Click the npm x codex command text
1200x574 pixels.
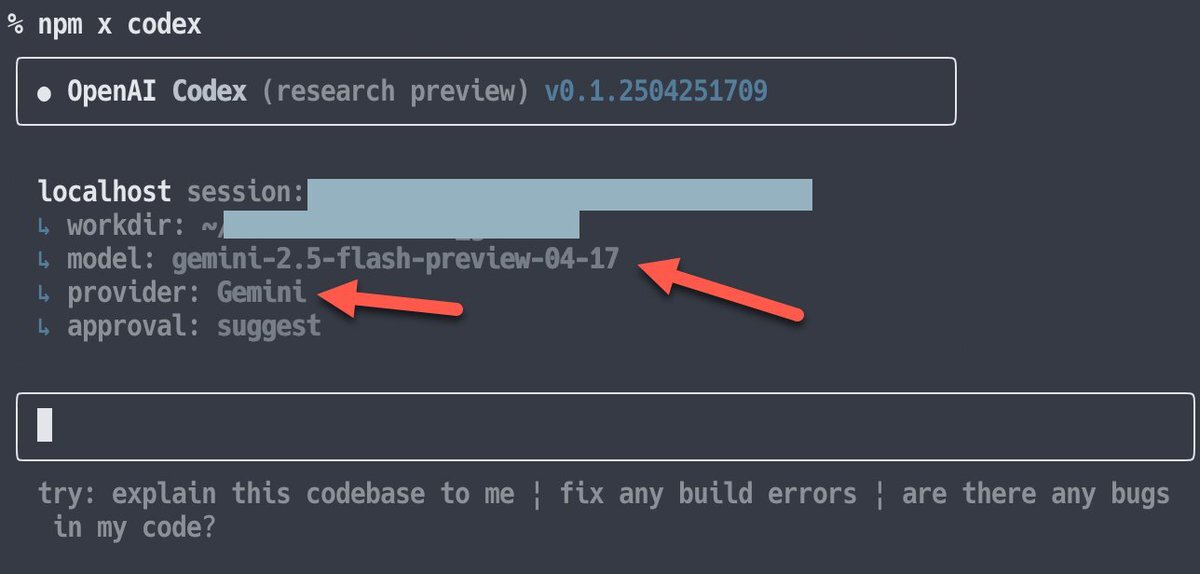(120, 24)
